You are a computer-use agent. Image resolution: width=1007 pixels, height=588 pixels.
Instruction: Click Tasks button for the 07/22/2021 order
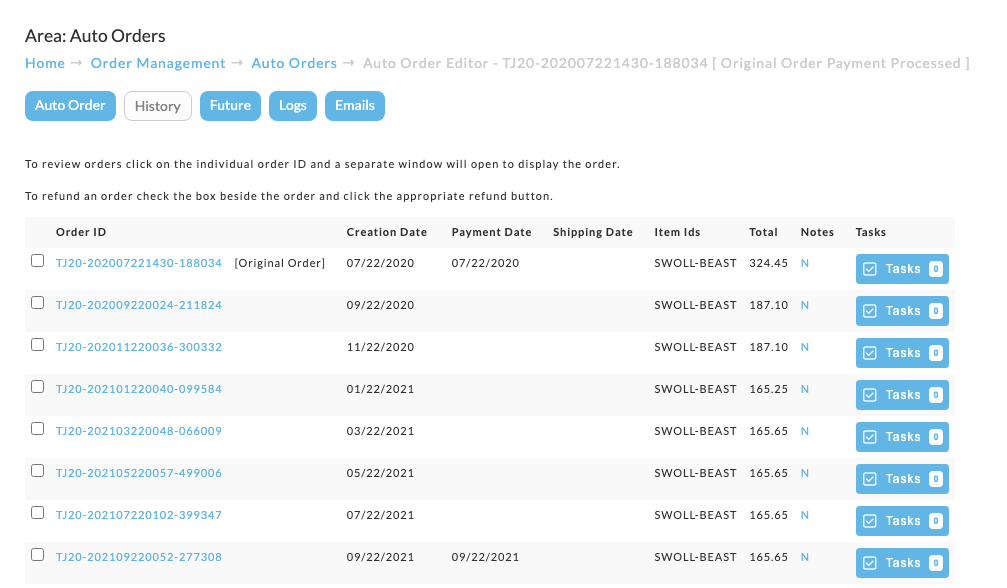[x=902, y=521]
